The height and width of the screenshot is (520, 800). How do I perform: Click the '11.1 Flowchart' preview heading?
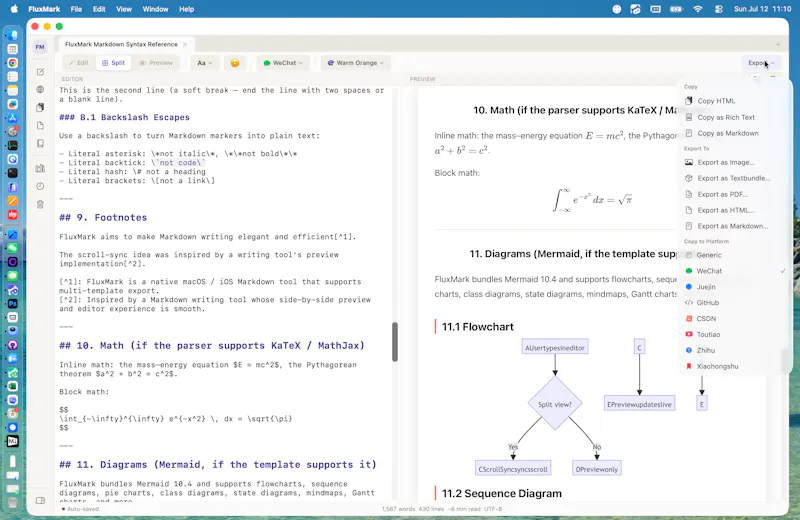(478, 327)
